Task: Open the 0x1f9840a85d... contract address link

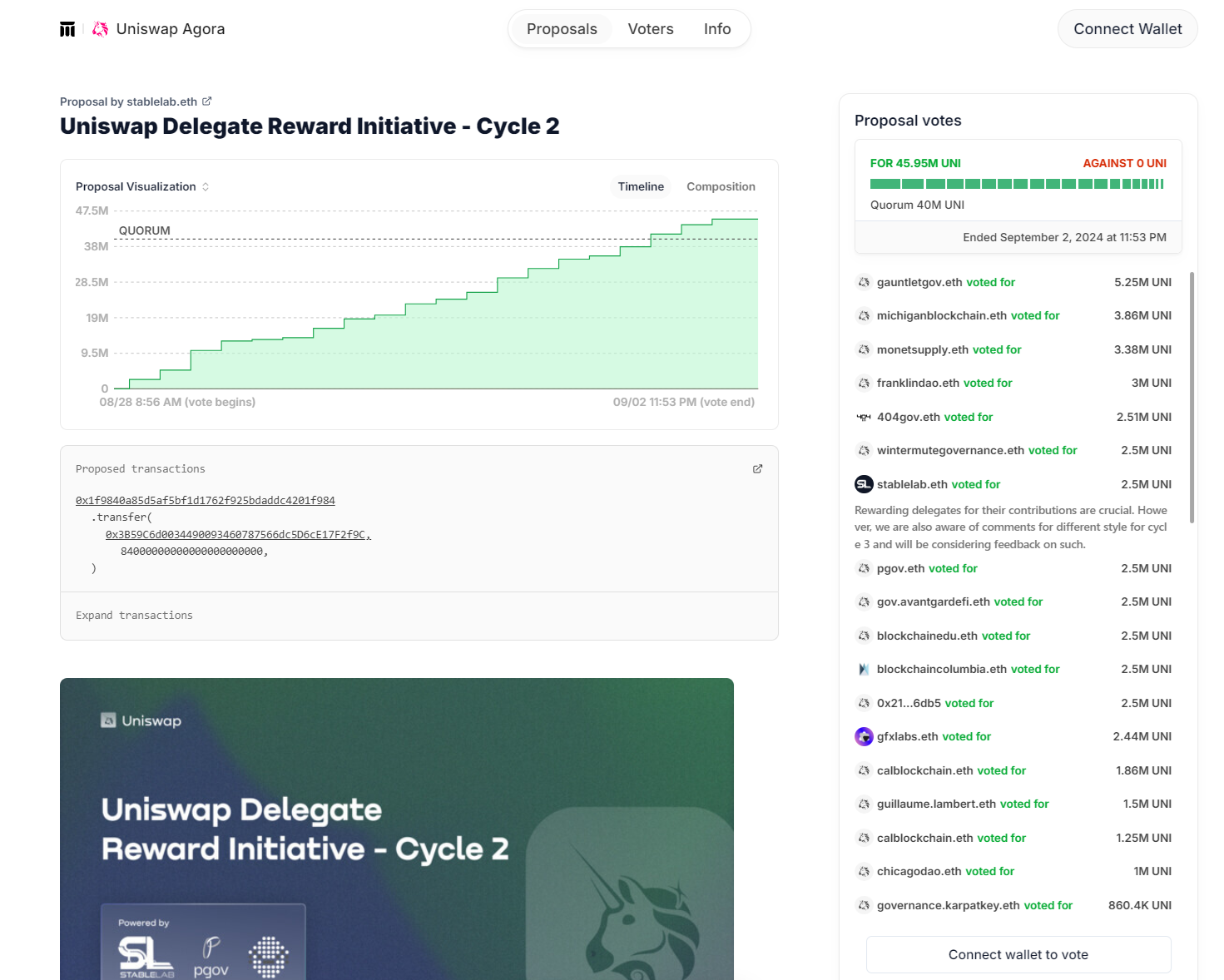Action: click(205, 501)
